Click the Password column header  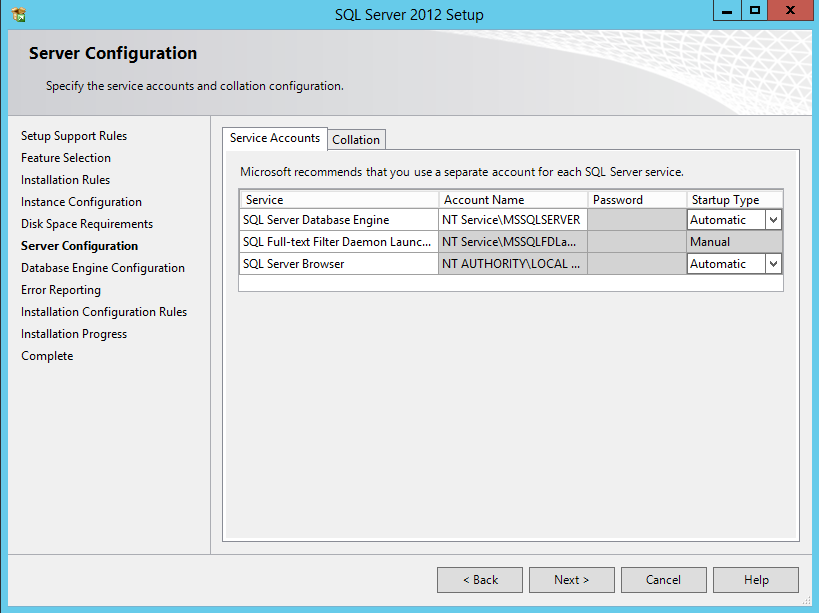pos(637,199)
